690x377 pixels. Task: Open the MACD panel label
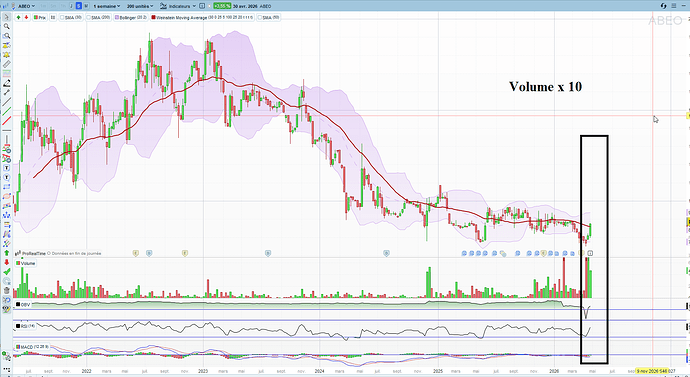coord(34,347)
